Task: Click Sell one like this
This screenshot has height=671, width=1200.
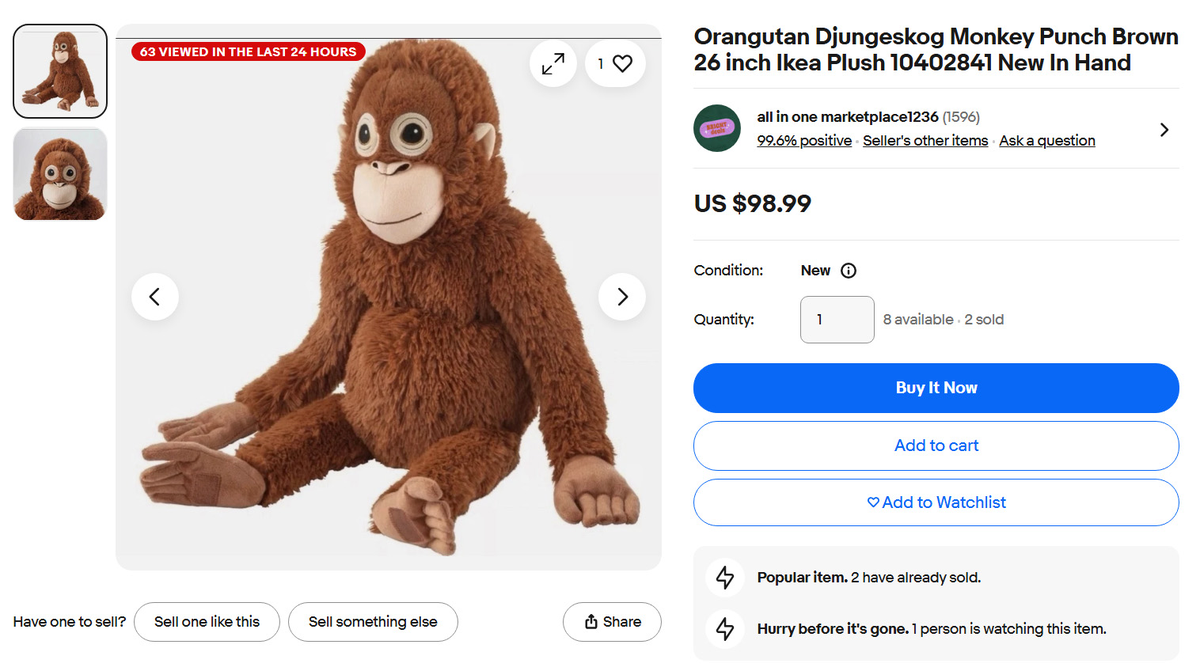Action: [x=207, y=622]
